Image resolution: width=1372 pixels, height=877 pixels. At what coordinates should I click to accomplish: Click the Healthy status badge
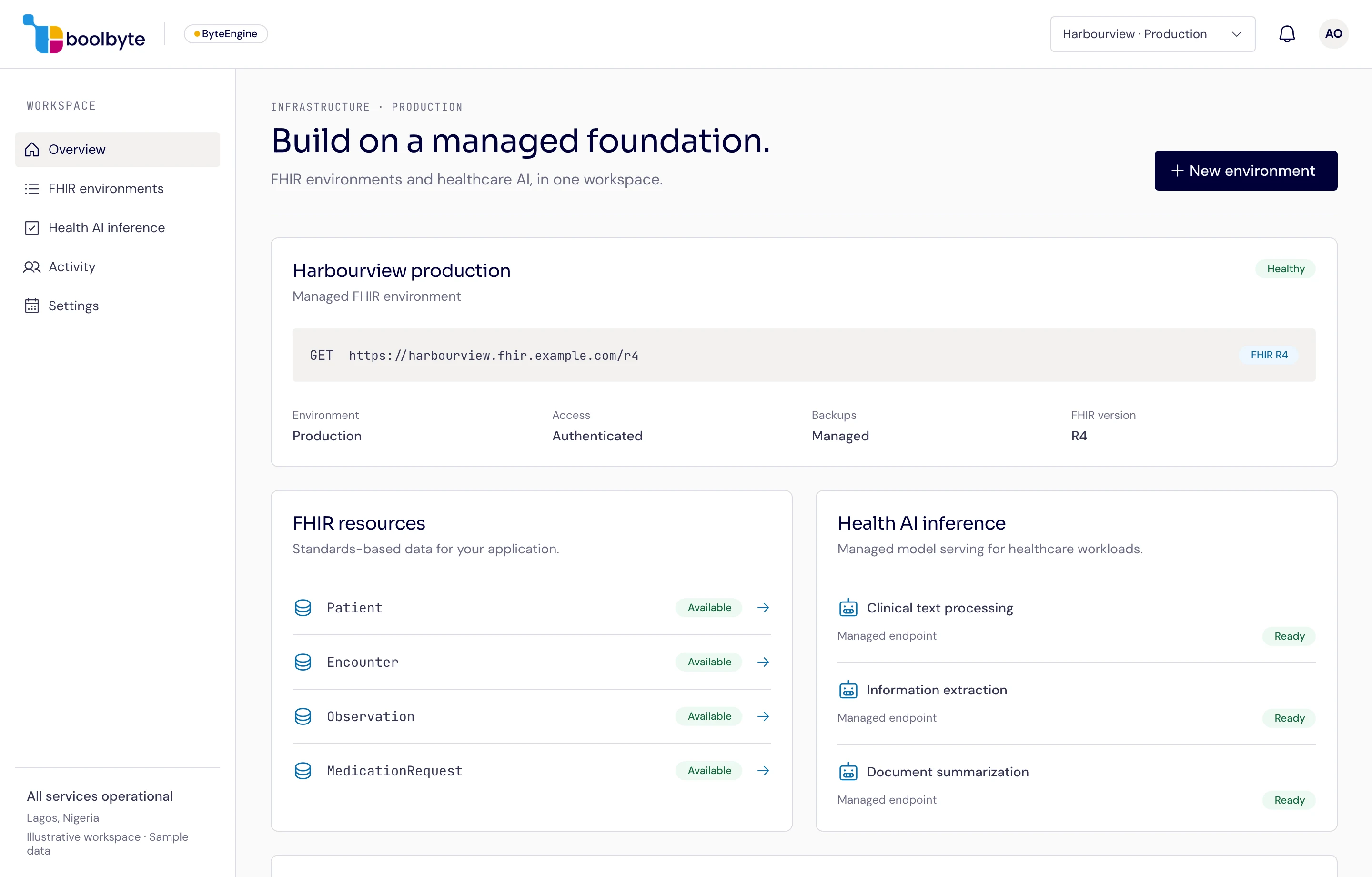[x=1285, y=268]
